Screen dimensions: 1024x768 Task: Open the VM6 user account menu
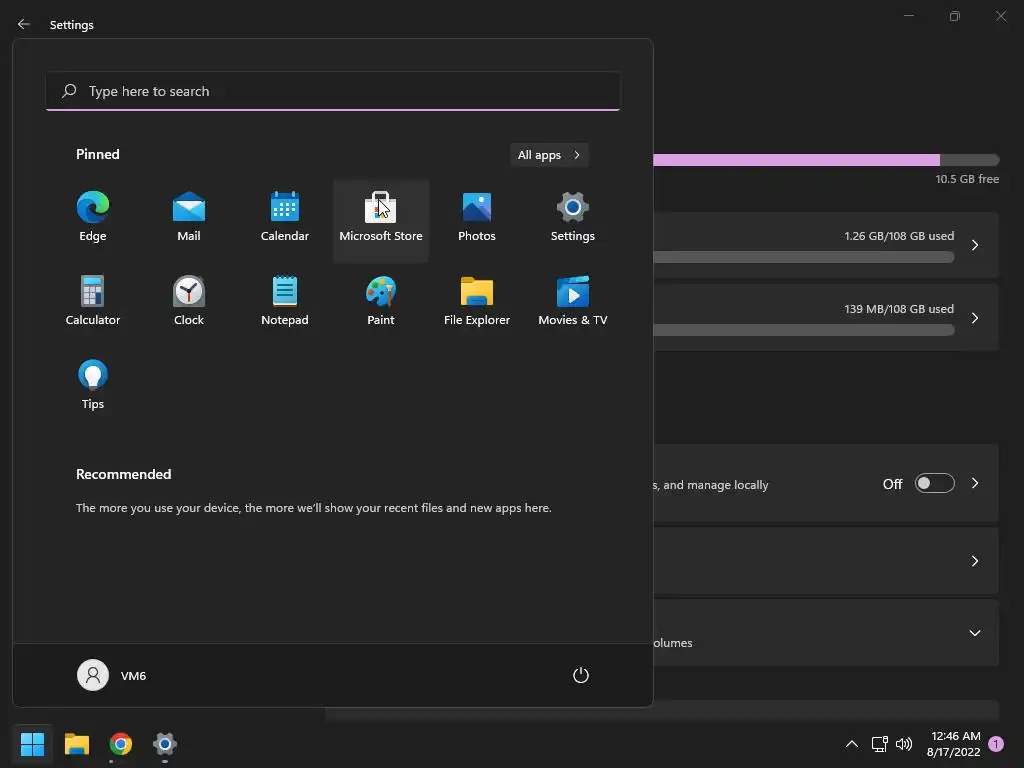(112, 675)
